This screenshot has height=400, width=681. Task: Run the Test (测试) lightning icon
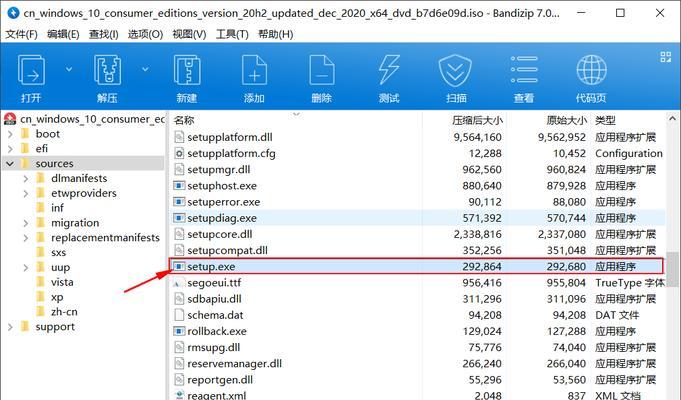coord(389,69)
